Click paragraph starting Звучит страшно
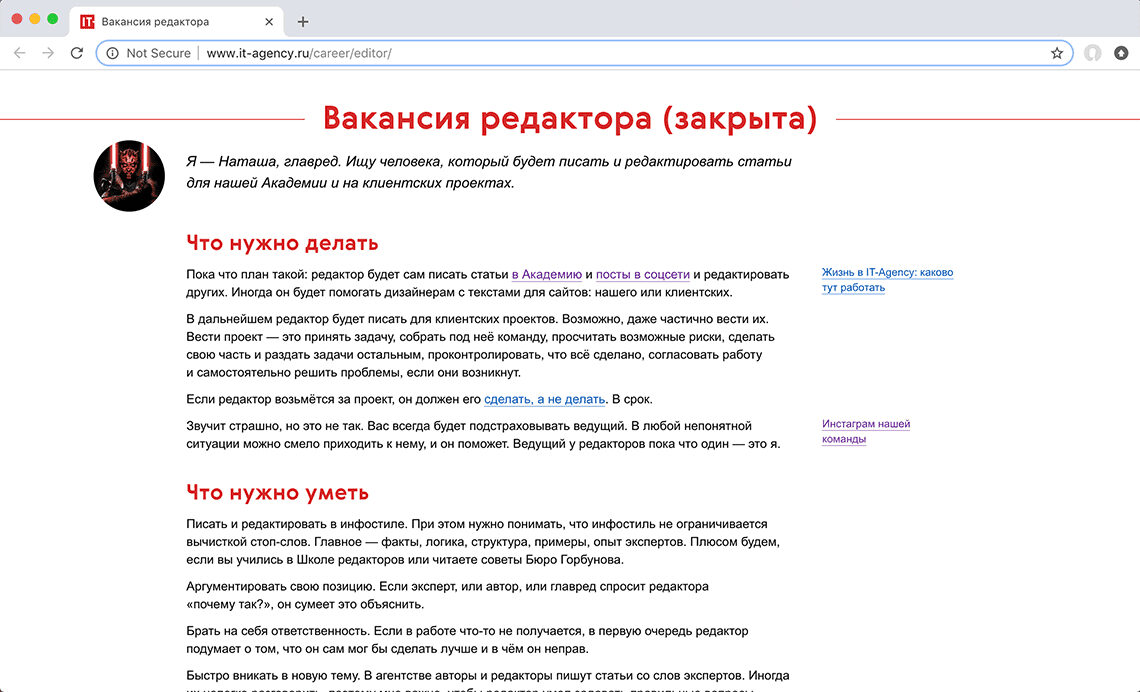Viewport: 1140px width, 692px height. pyautogui.click(x=483, y=435)
